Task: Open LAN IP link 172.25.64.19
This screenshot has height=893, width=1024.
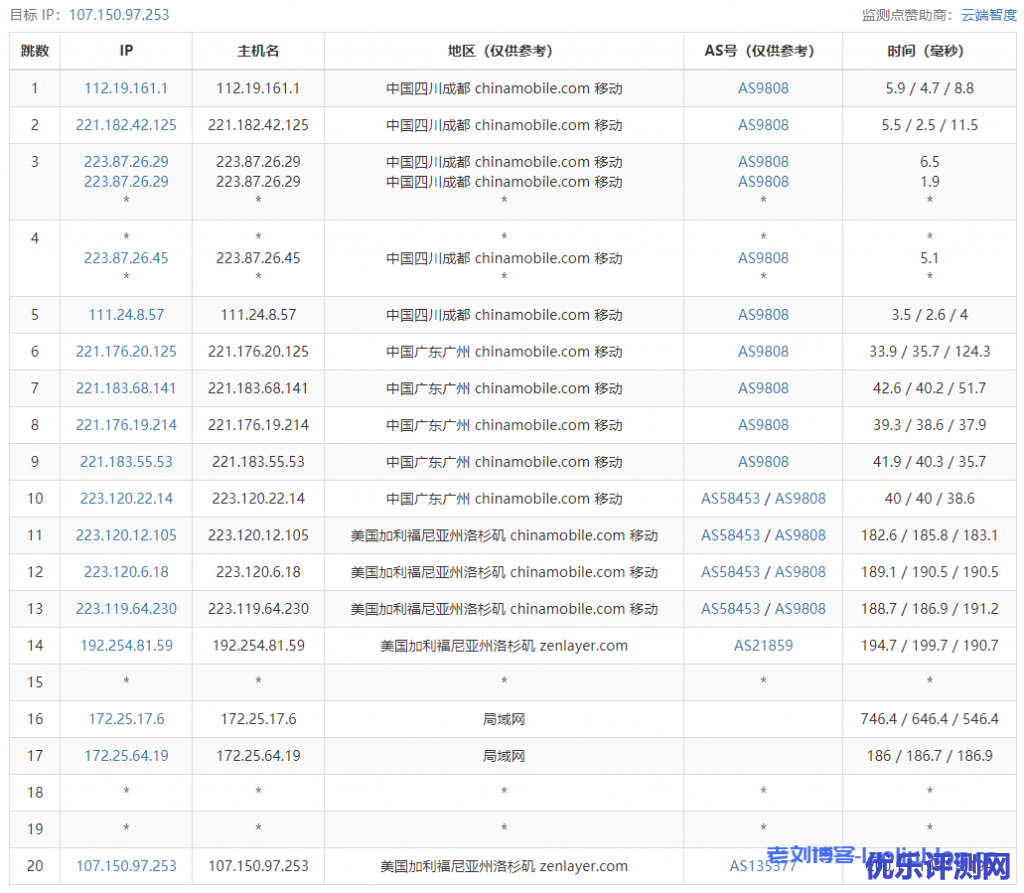Action: coord(126,756)
